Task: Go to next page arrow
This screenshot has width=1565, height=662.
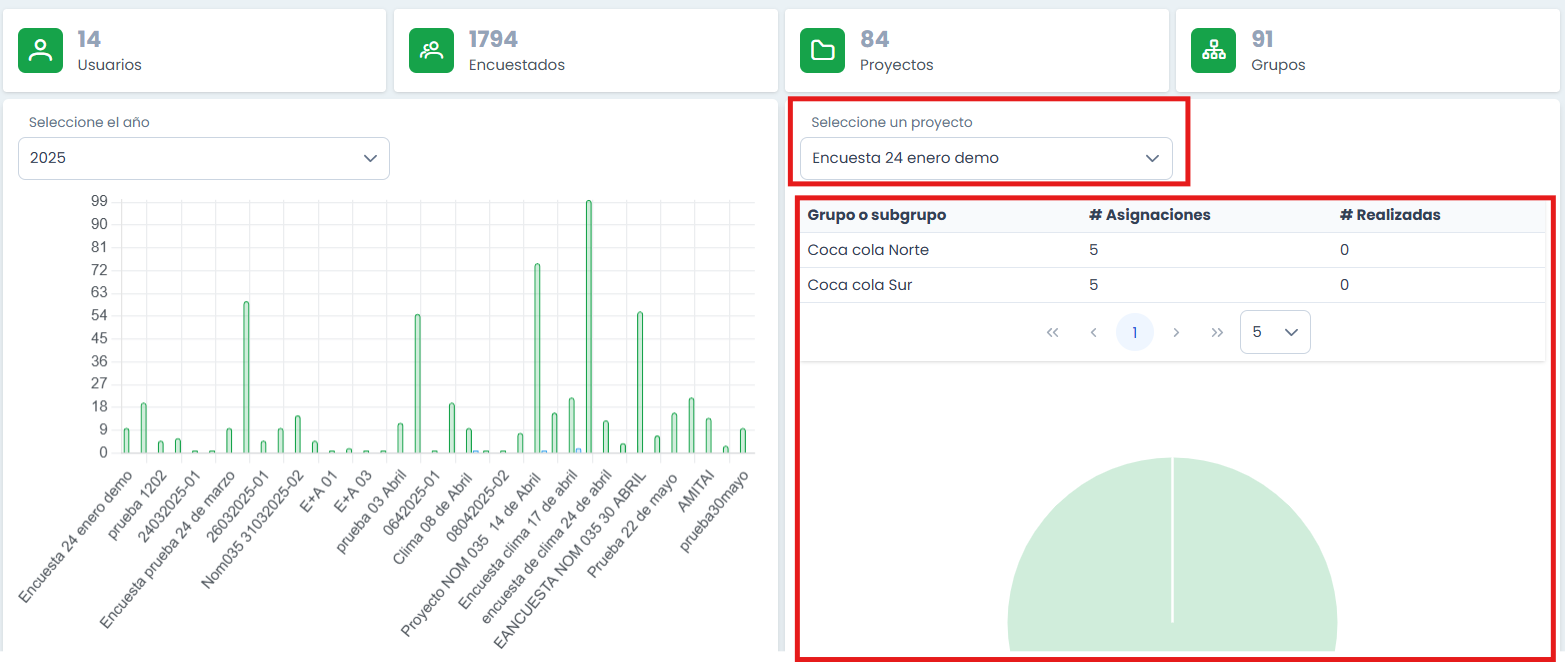Action: (1176, 332)
